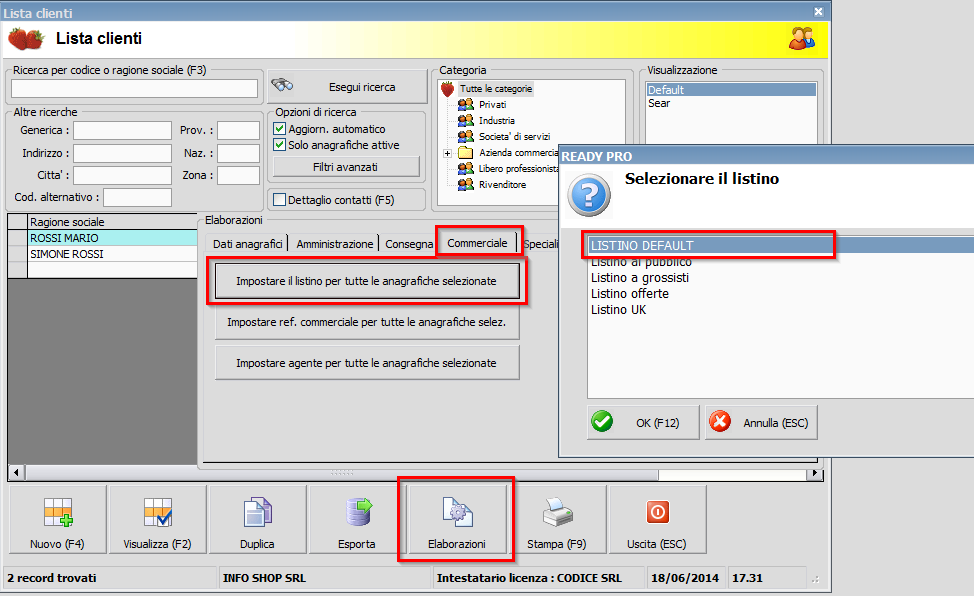
Task: Click the Cod. alternativo input field
Action: click(x=137, y=198)
